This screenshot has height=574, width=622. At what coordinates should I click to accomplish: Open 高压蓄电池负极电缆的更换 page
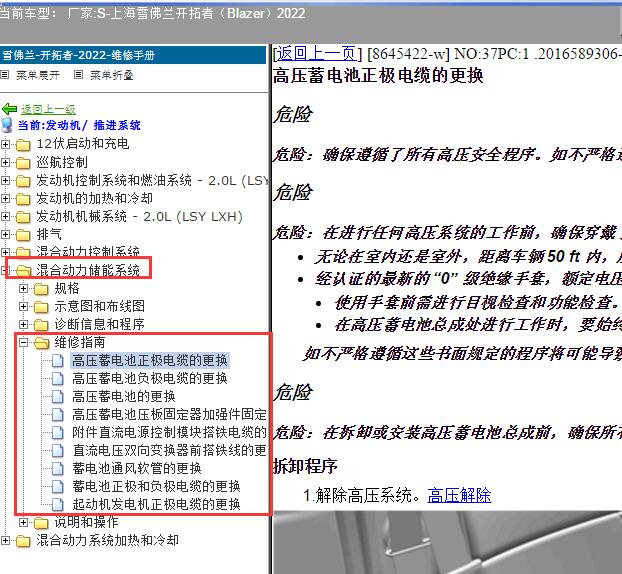[x=150, y=378]
